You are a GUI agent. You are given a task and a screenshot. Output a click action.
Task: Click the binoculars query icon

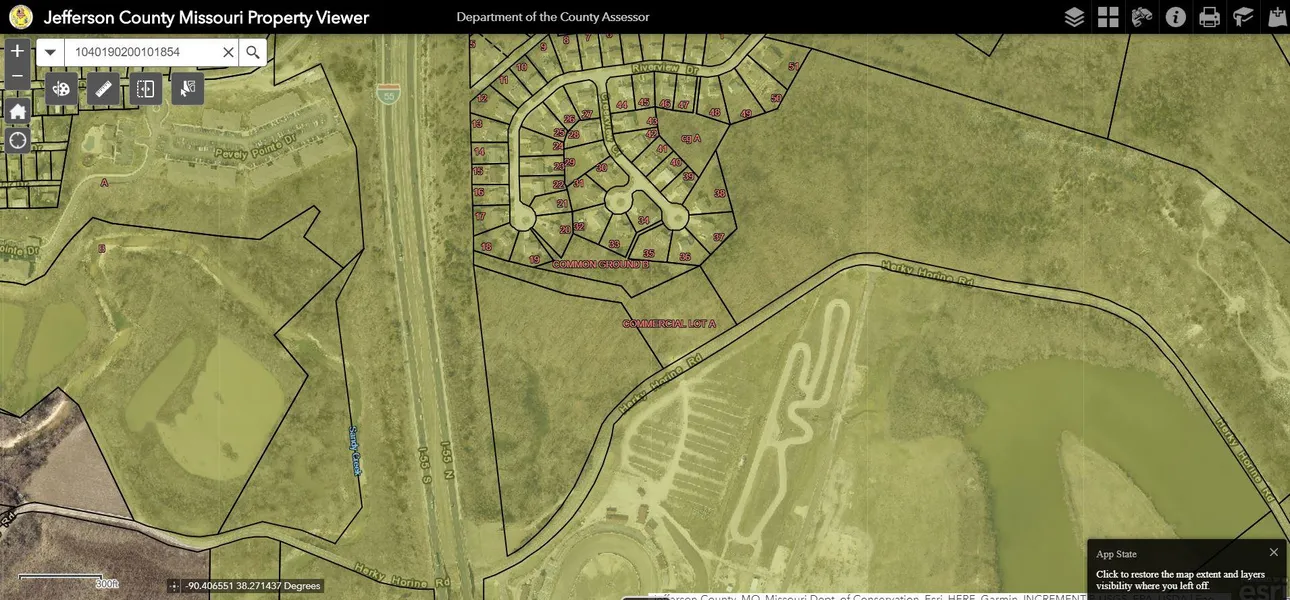pyautogui.click(x=1142, y=17)
